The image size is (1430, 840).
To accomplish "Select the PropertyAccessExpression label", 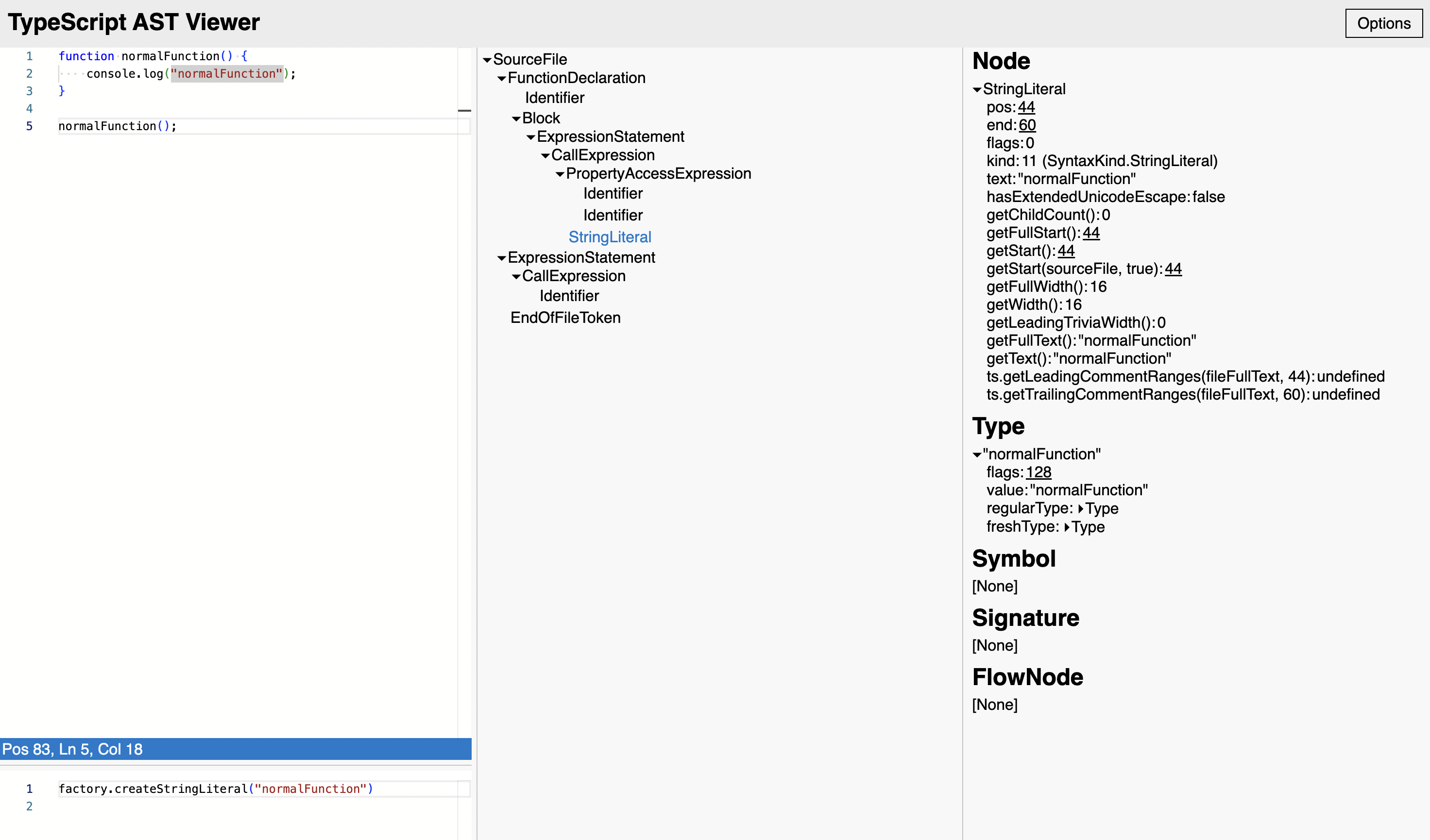I will pyautogui.click(x=658, y=173).
